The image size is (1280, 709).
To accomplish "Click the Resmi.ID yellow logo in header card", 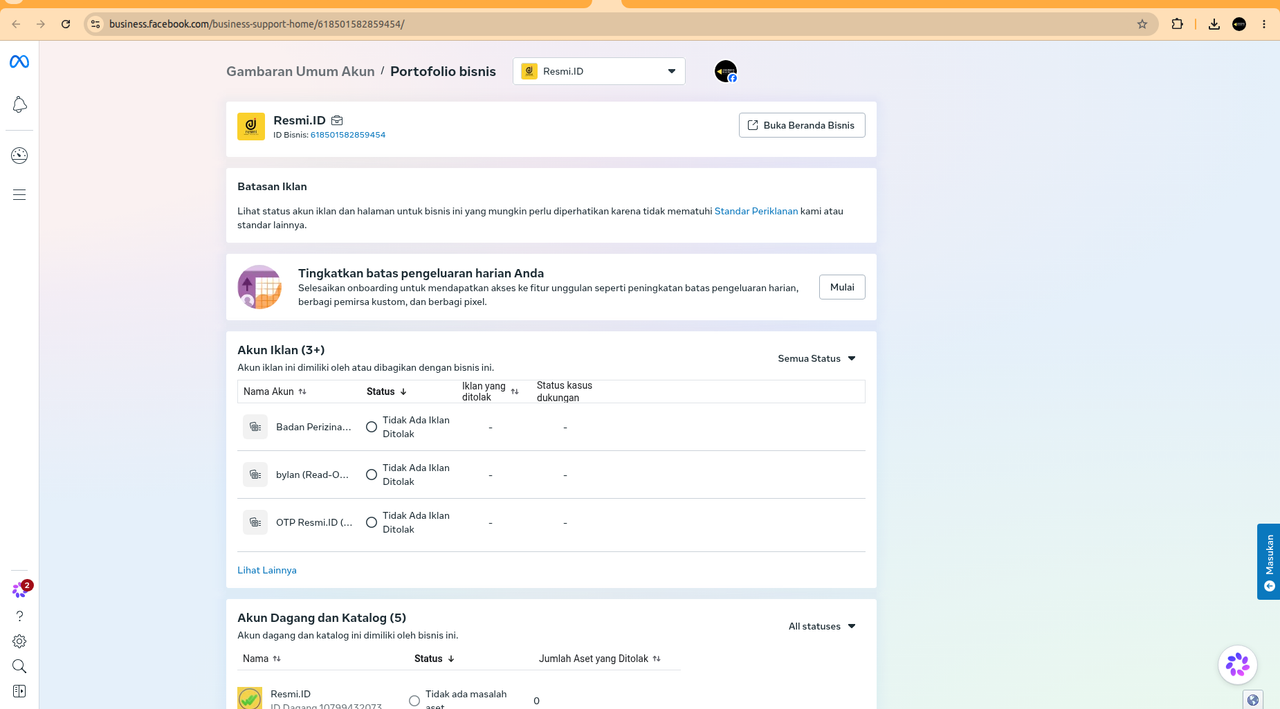I will click(251, 127).
